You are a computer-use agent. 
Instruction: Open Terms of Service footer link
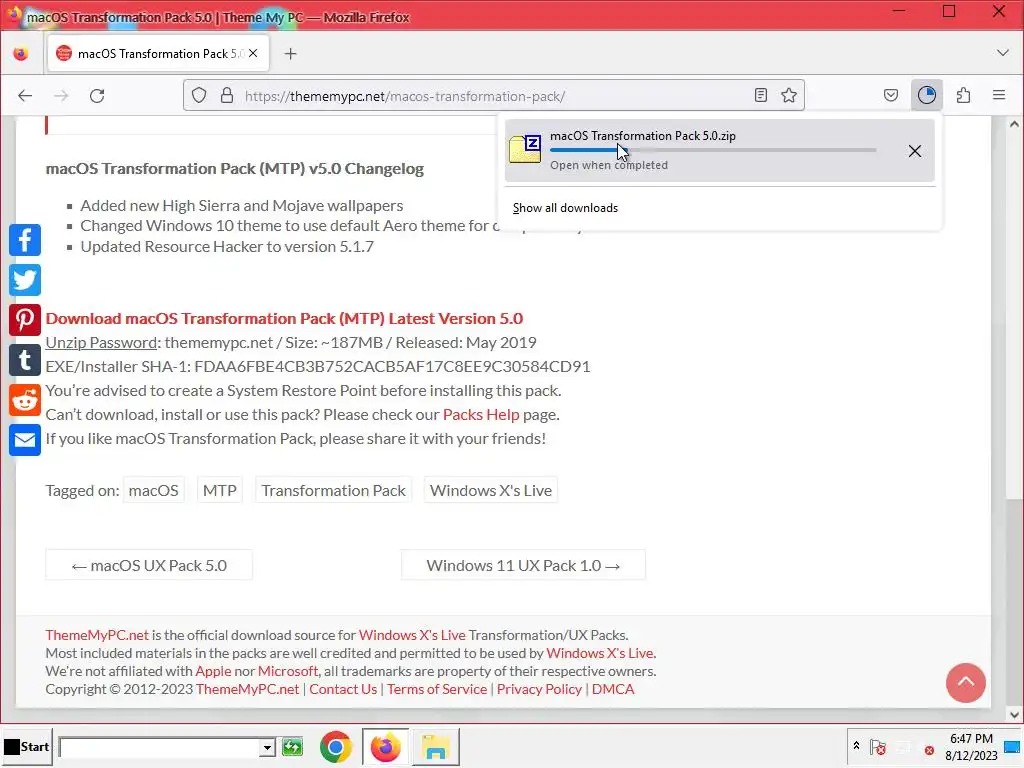coord(437,689)
